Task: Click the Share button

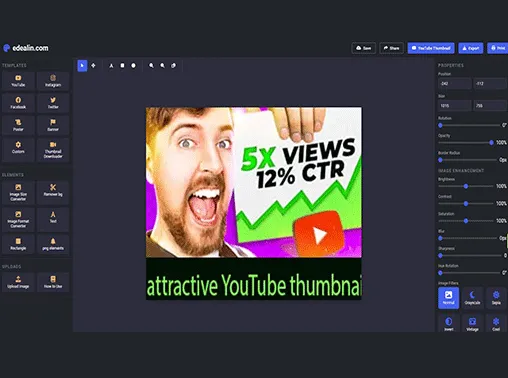Action: coord(391,48)
